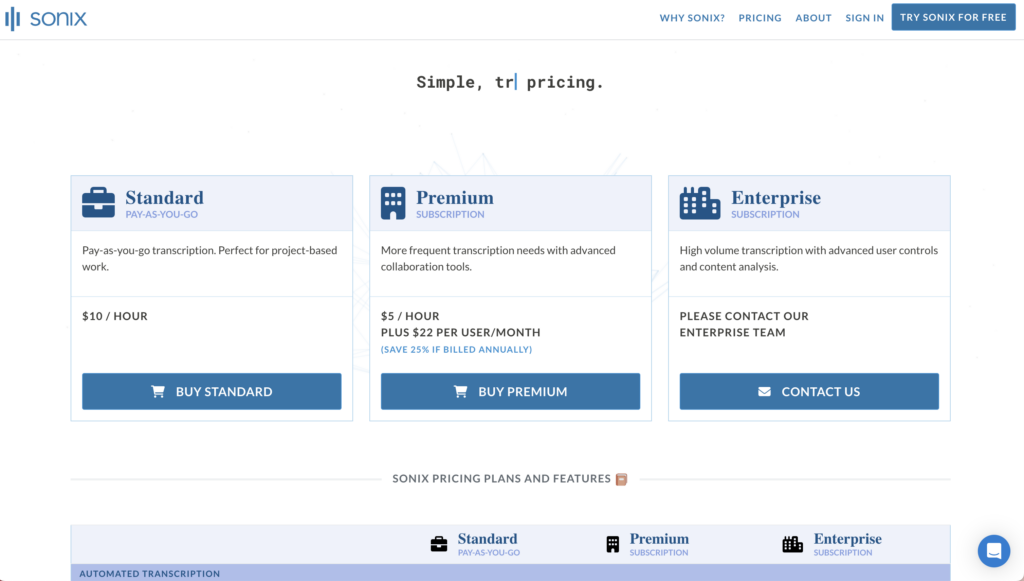Click the Sonix logo in header

pyautogui.click(x=46, y=18)
